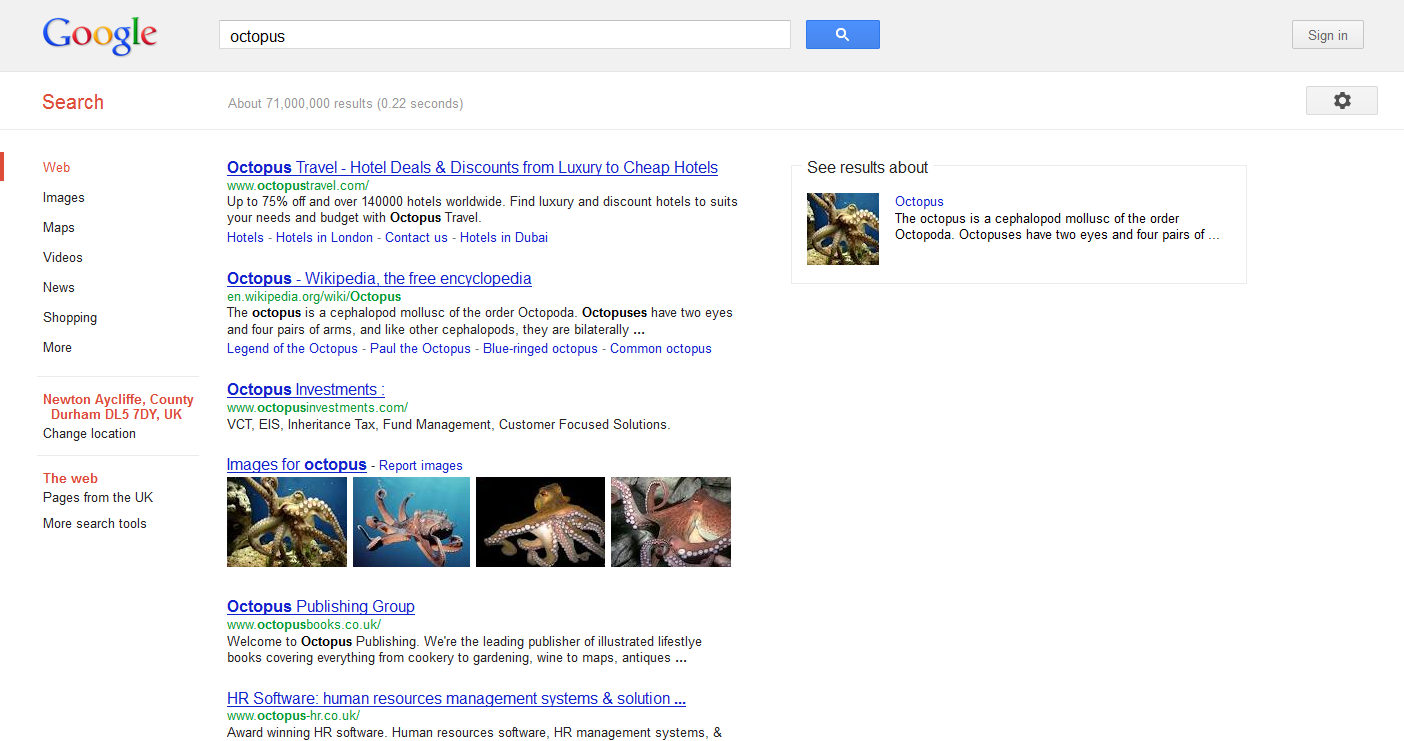The height and width of the screenshot is (741, 1404).
Task: Open reddish octopus against grey rocks image
Action: pyautogui.click(x=671, y=522)
